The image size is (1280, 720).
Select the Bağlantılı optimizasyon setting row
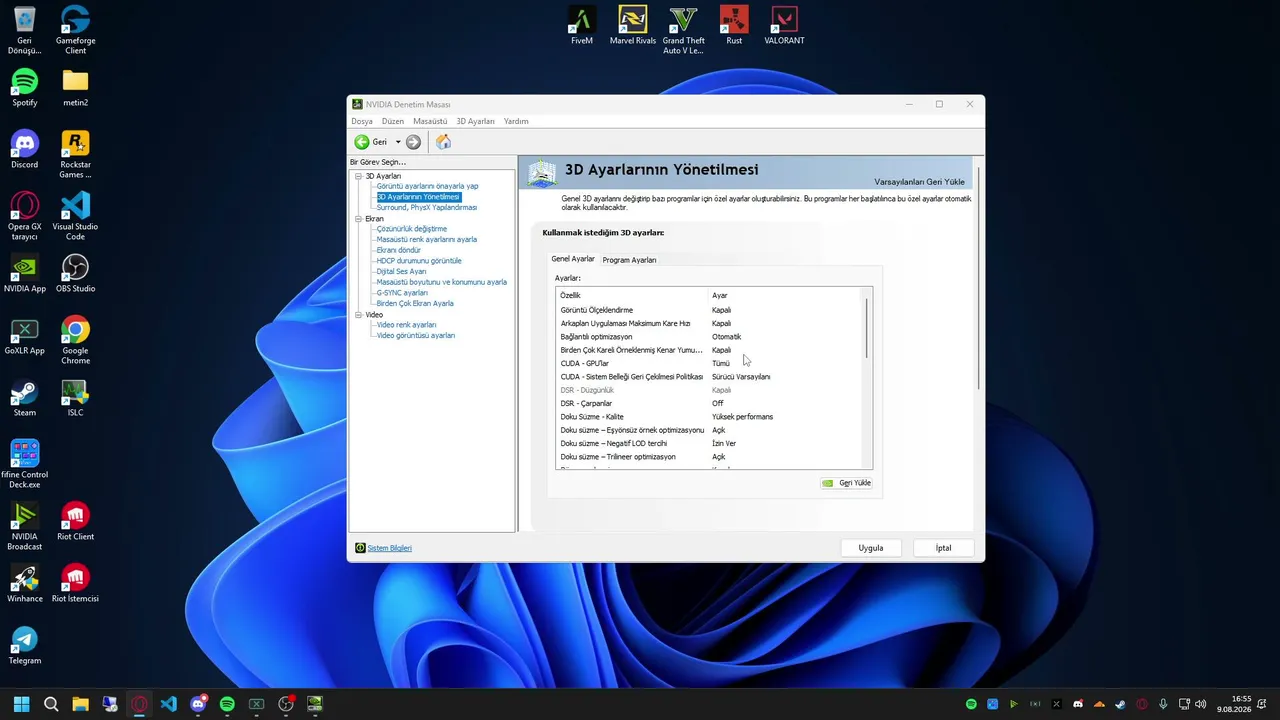pos(710,337)
